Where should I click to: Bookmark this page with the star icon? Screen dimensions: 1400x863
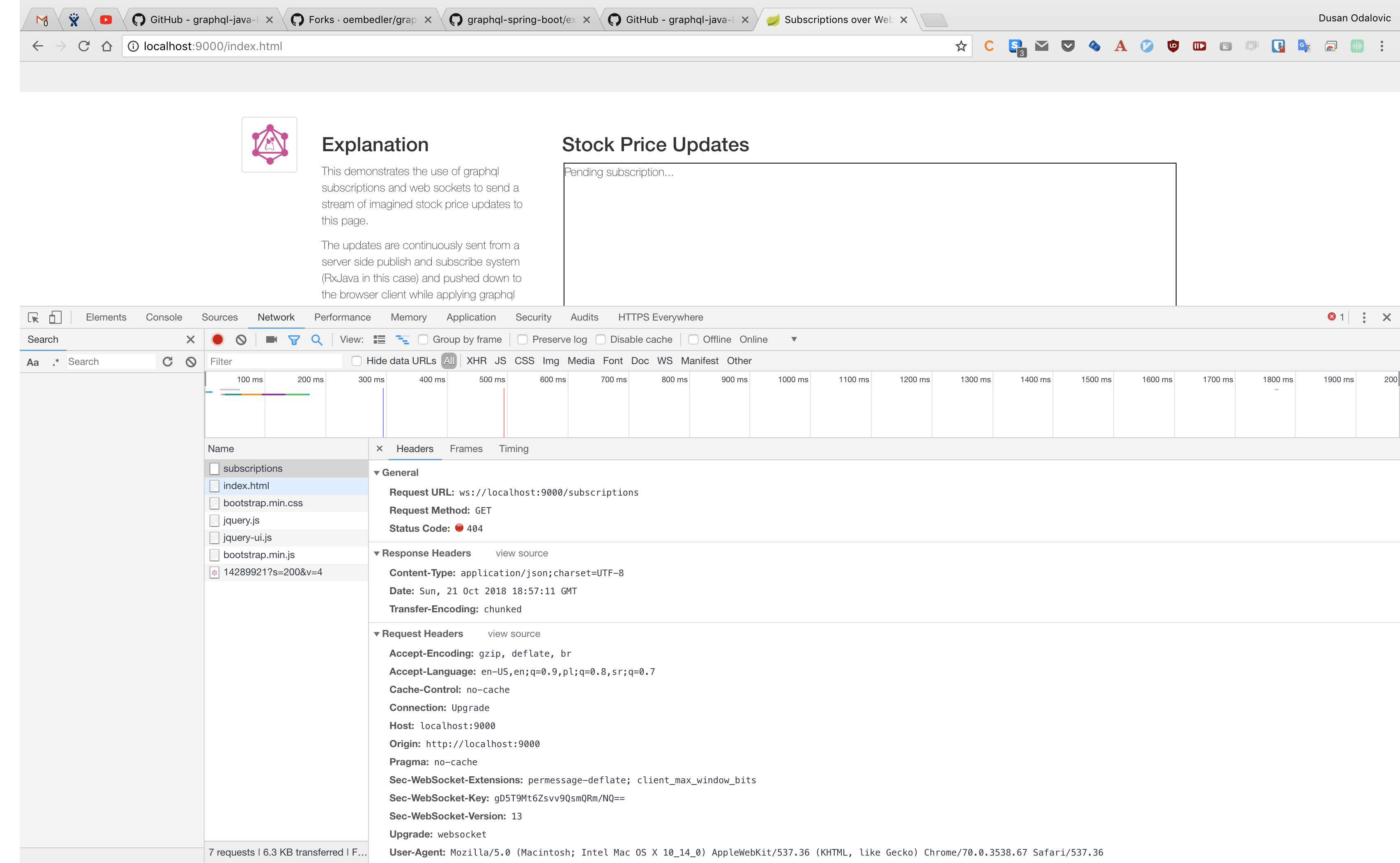pos(961,46)
